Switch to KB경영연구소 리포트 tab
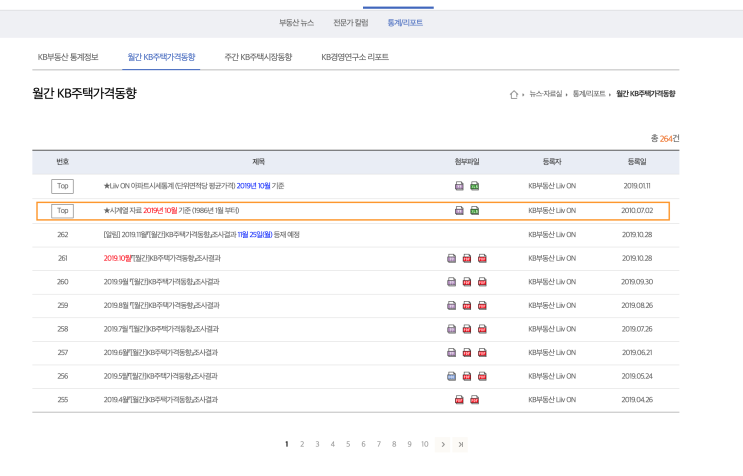The width and height of the screenshot is (743, 476). 355,57
